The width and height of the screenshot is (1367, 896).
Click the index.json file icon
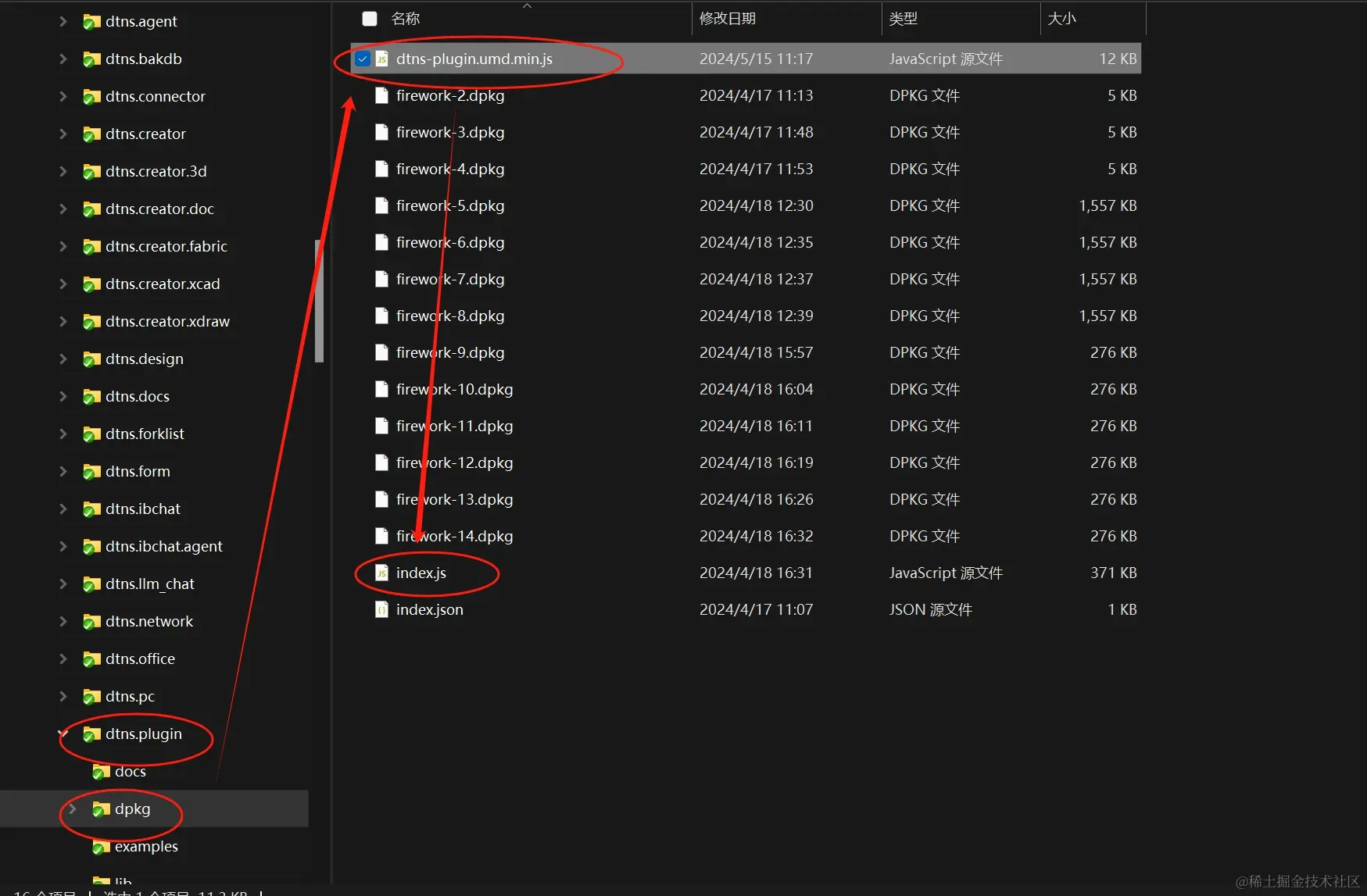tap(382, 609)
